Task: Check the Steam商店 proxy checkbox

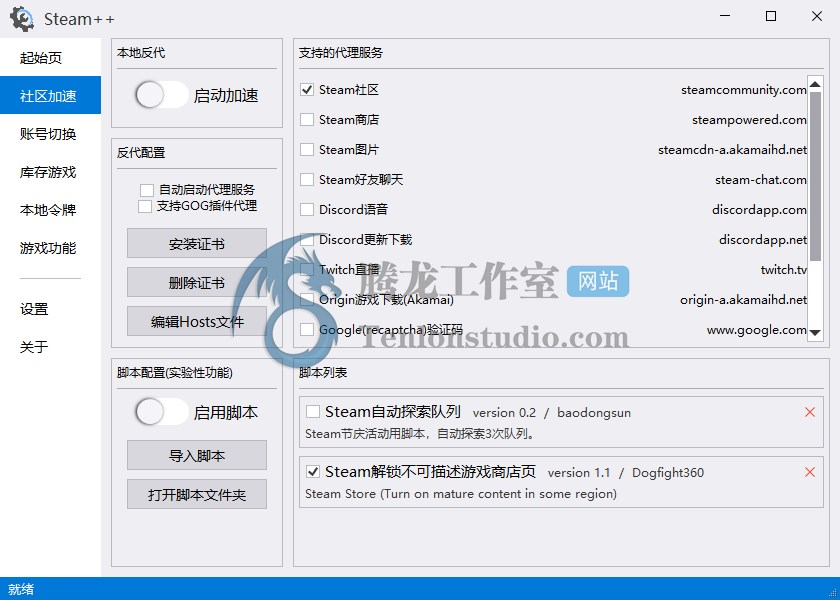Action: (307, 119)
